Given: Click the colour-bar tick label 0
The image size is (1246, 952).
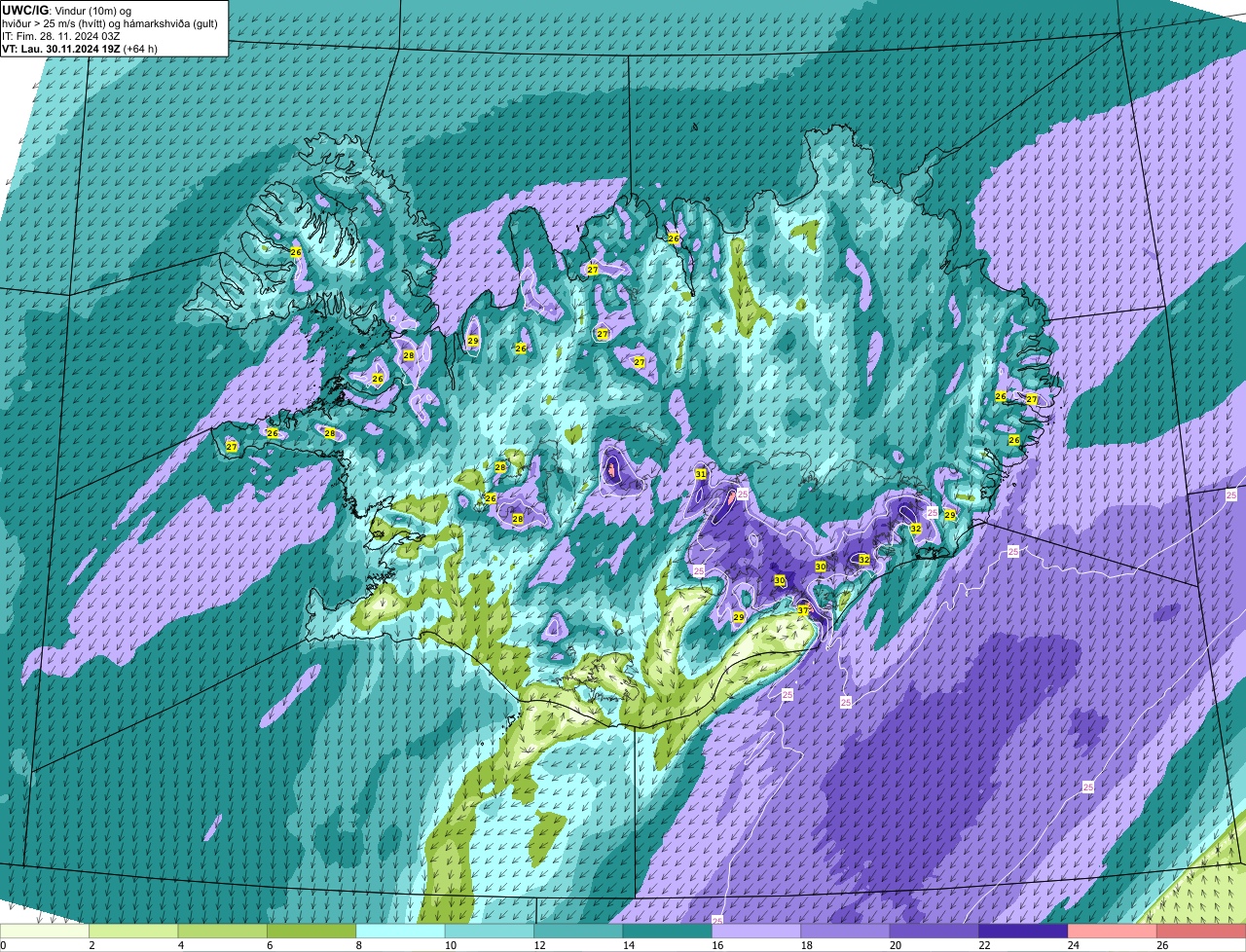Looking at the screenshot, I should click(x=3, y=944).
